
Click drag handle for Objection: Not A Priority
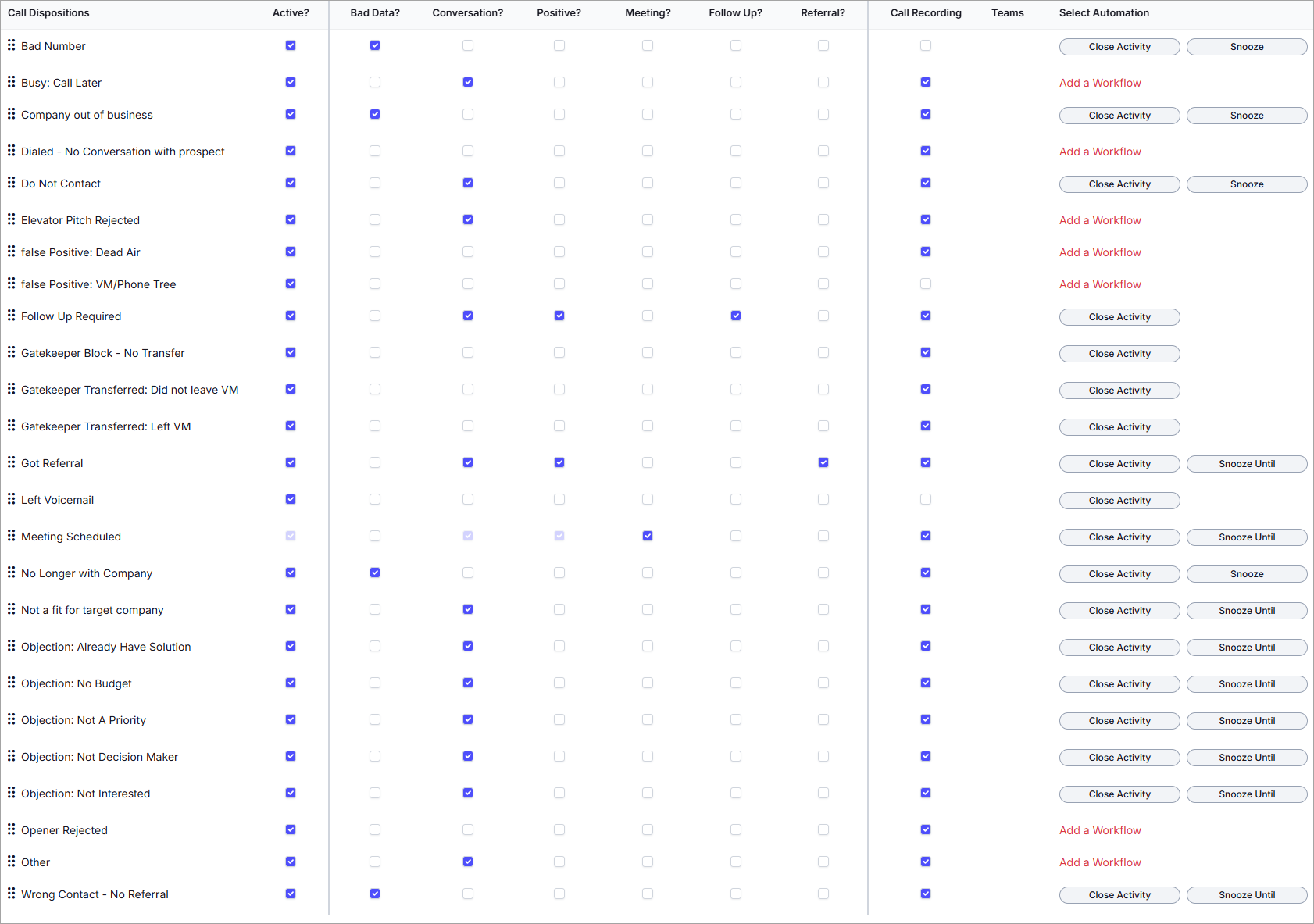tap(11, 719)
